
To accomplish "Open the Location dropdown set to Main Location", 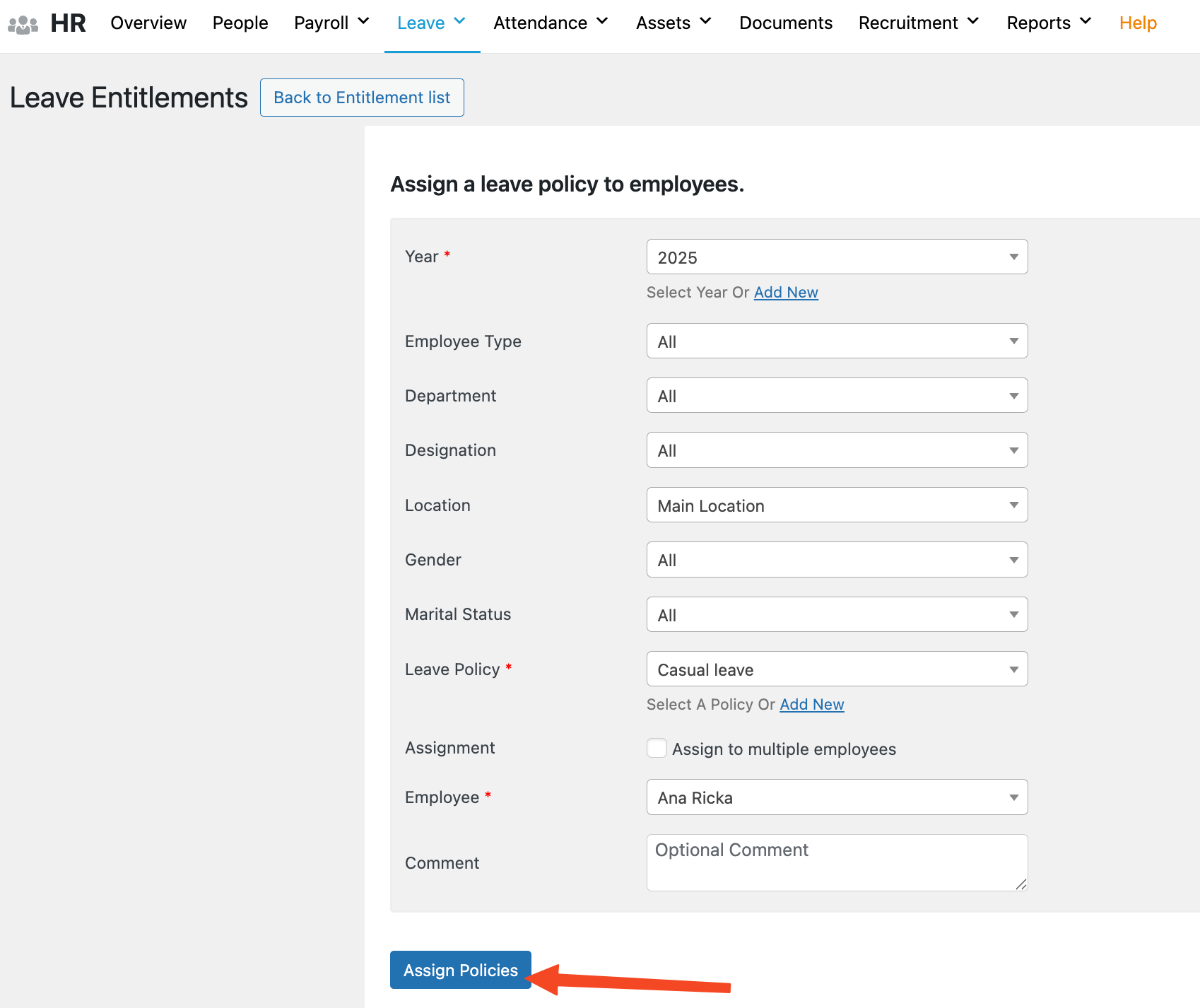I will 836,505.
